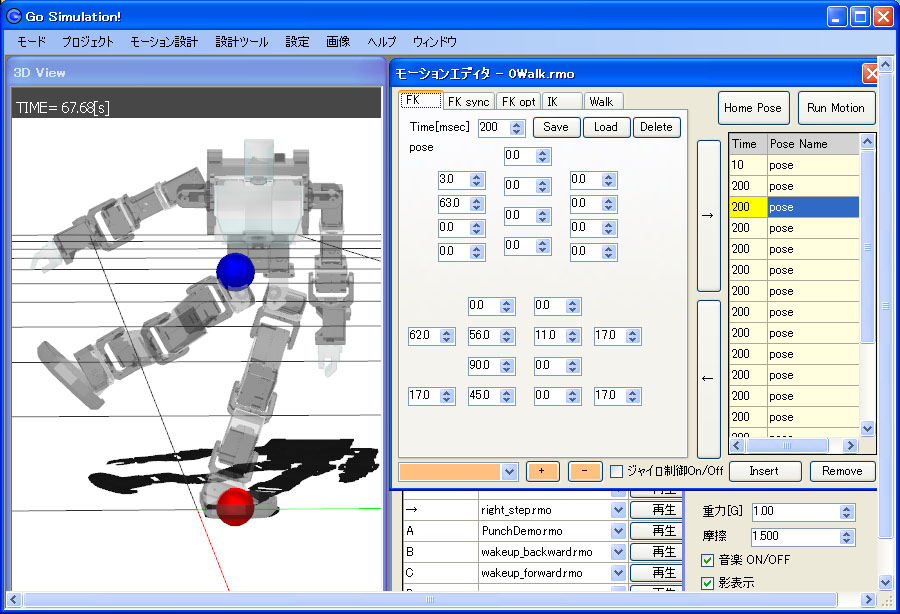Click the left arrow pose transfer button
Image resolution: width=900 pixels, height=614 pixels.
click(708, 378)
